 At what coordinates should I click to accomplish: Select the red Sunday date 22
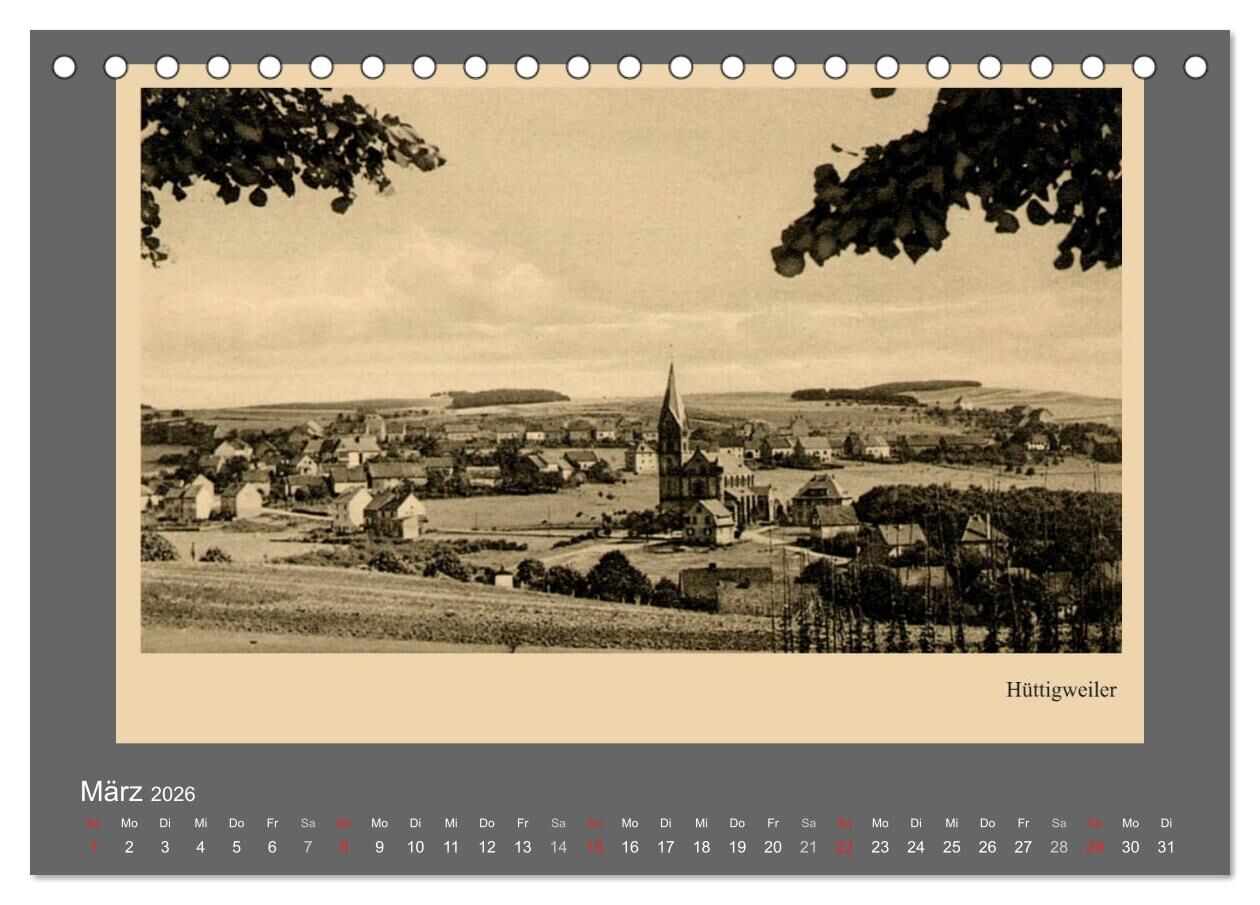(x=844, y=847)
